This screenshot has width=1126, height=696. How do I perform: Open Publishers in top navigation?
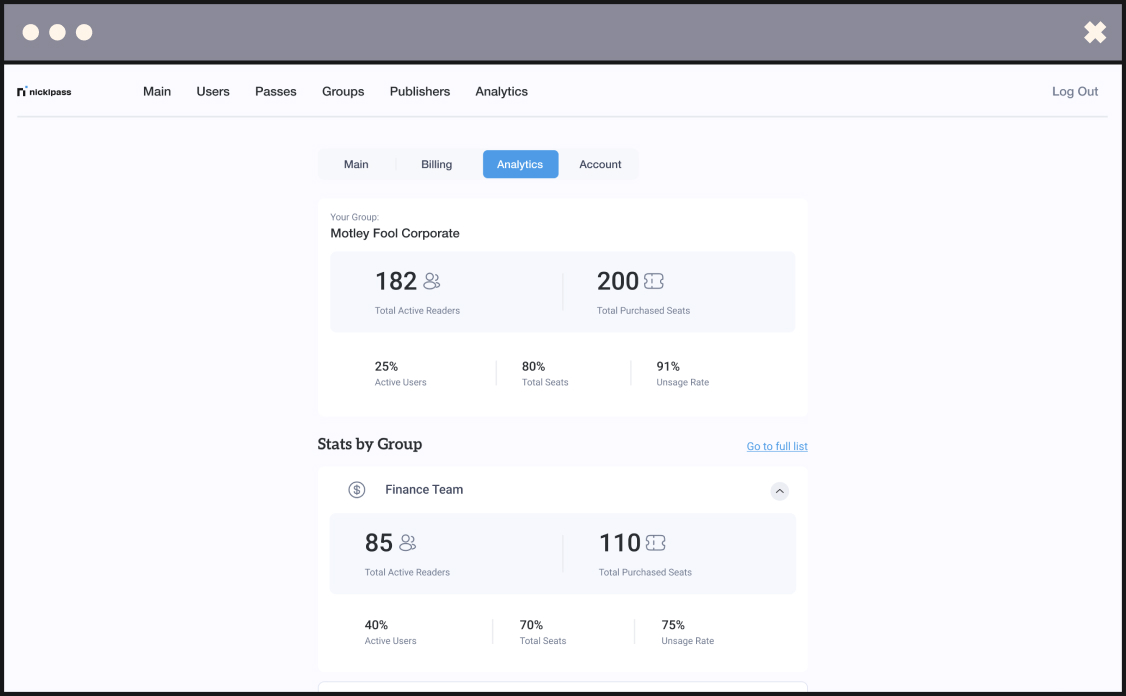click(420, 91)
